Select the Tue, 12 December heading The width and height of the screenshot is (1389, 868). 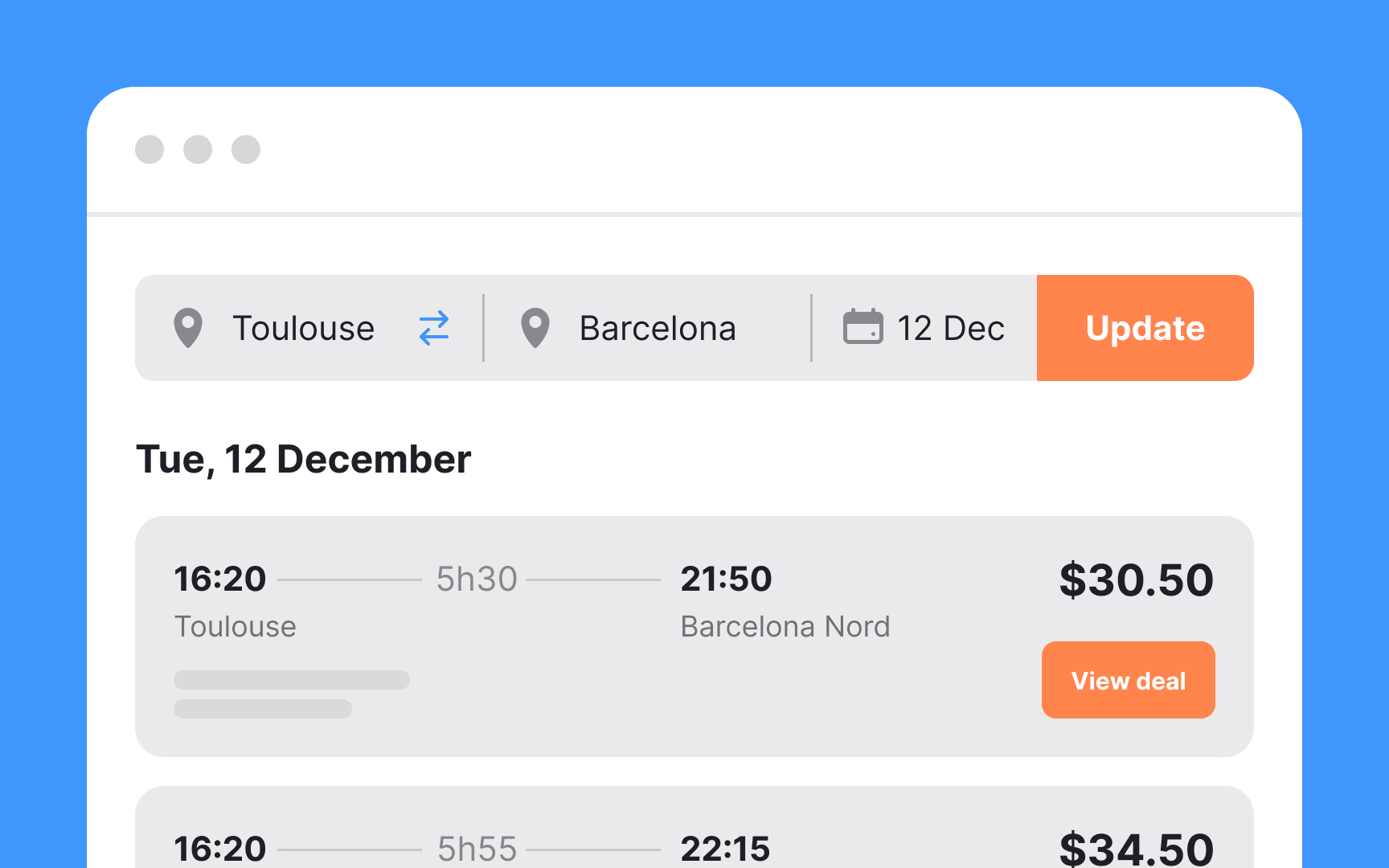304,458
